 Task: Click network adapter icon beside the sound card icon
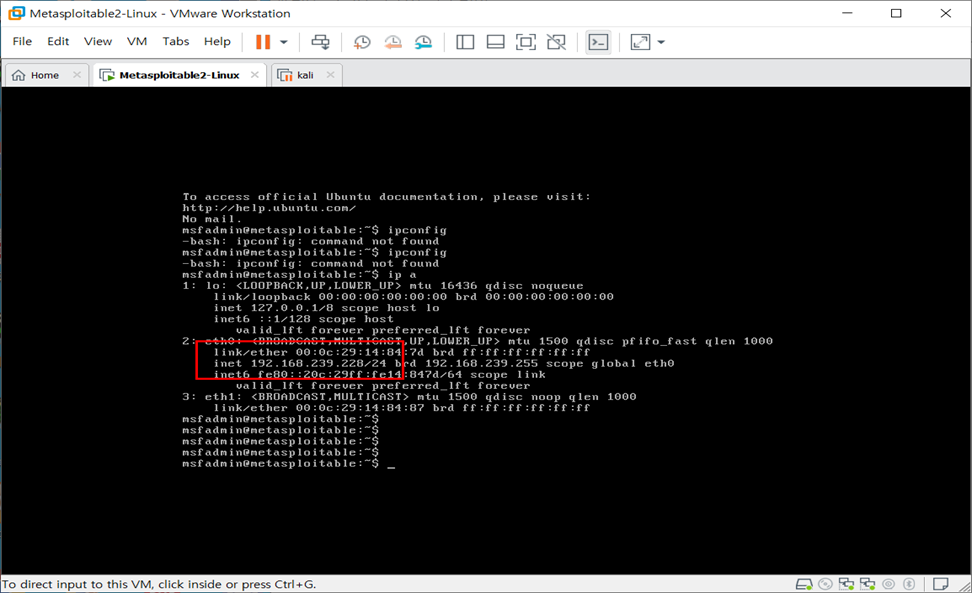click(x=867, y=584)
